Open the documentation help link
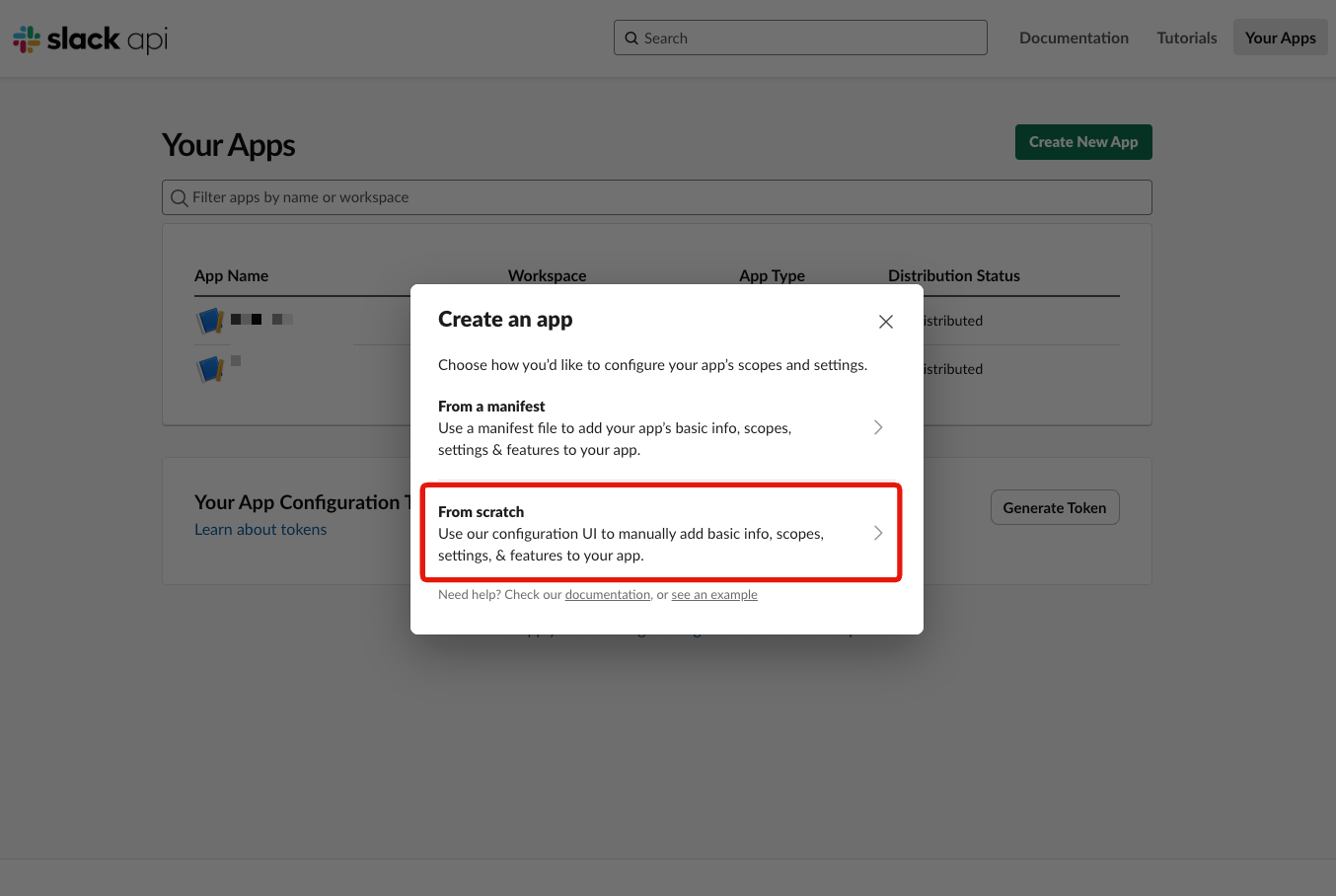Image resolution: width=1336 pixels, height=896 pixels. coord(608,595)
